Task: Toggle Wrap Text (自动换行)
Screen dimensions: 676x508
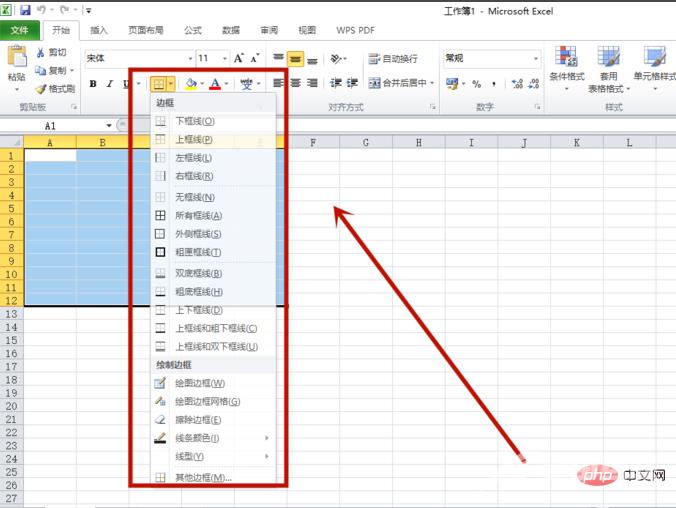Action: click(392, 59)
